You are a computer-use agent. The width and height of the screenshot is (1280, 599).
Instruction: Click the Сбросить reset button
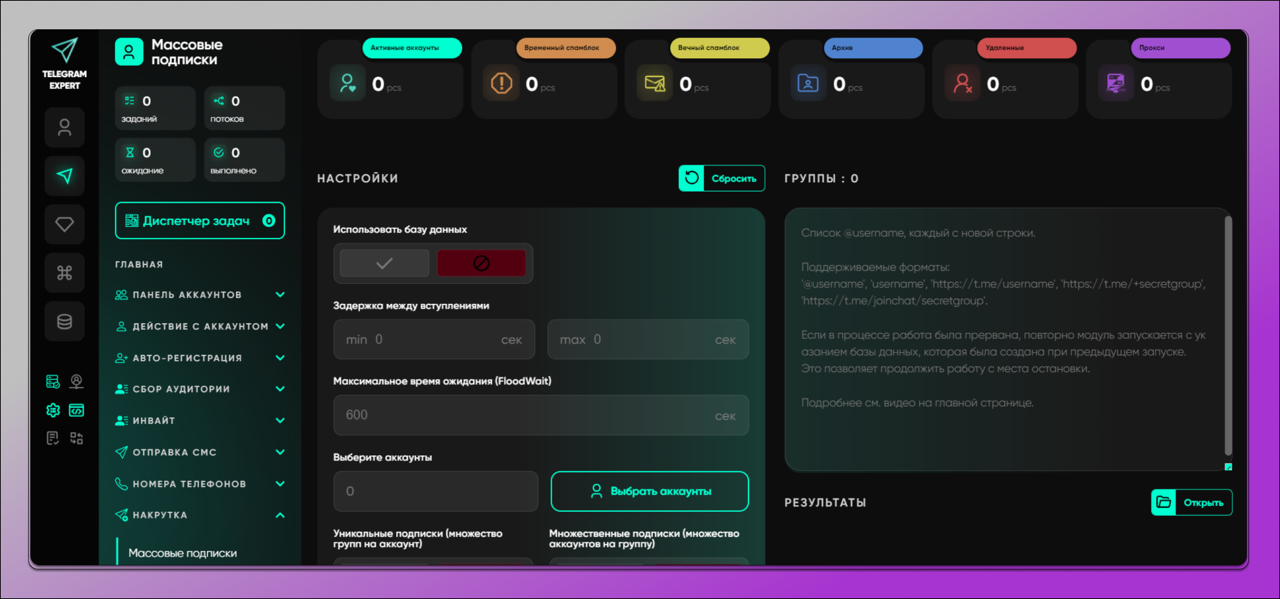coord(722,179)
